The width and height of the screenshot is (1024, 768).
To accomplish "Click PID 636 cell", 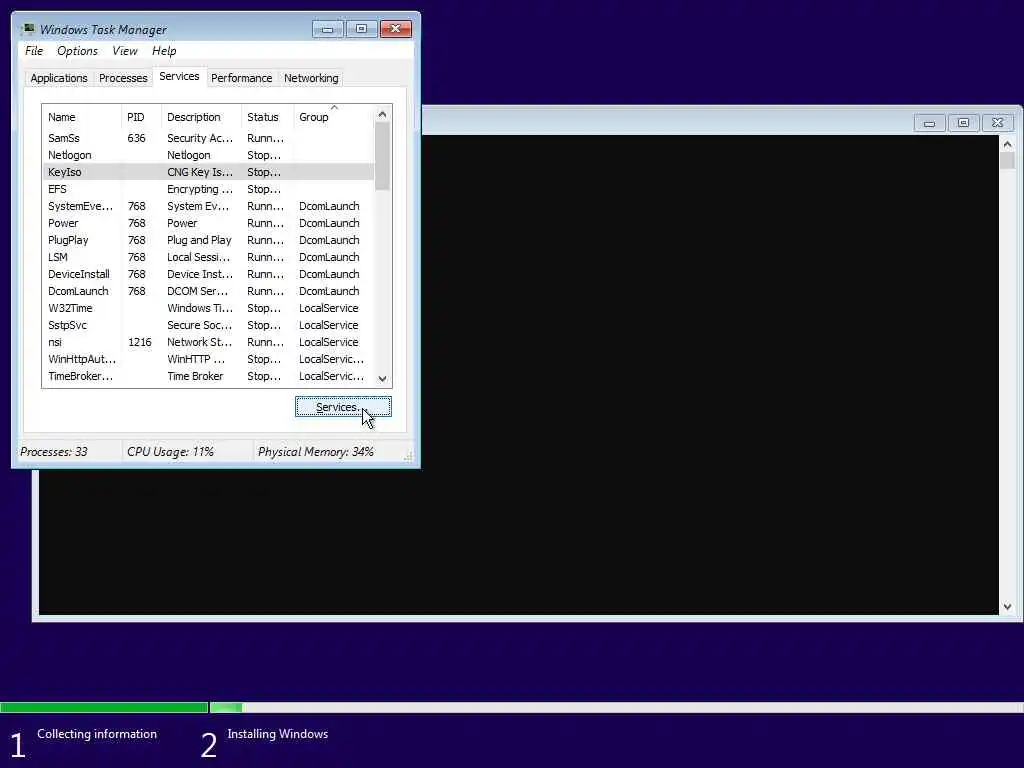I will pos(136,138).
